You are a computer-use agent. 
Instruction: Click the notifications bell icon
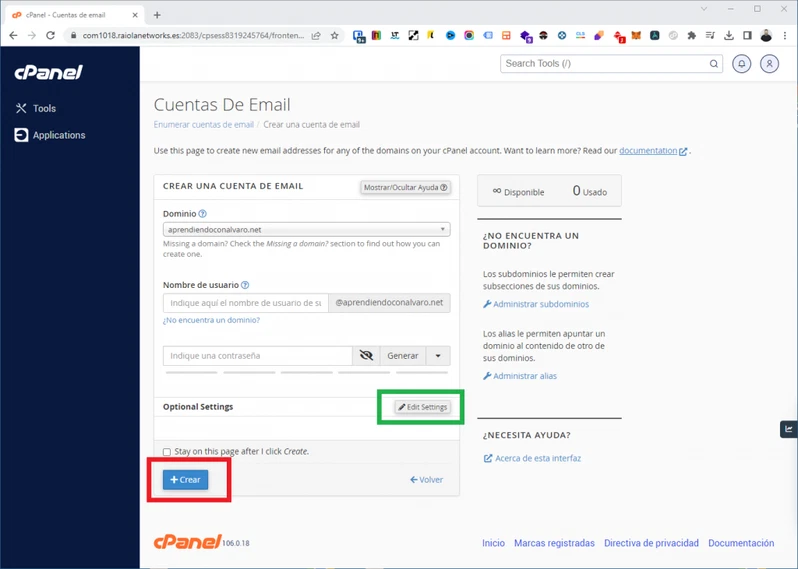coord(741,63)
